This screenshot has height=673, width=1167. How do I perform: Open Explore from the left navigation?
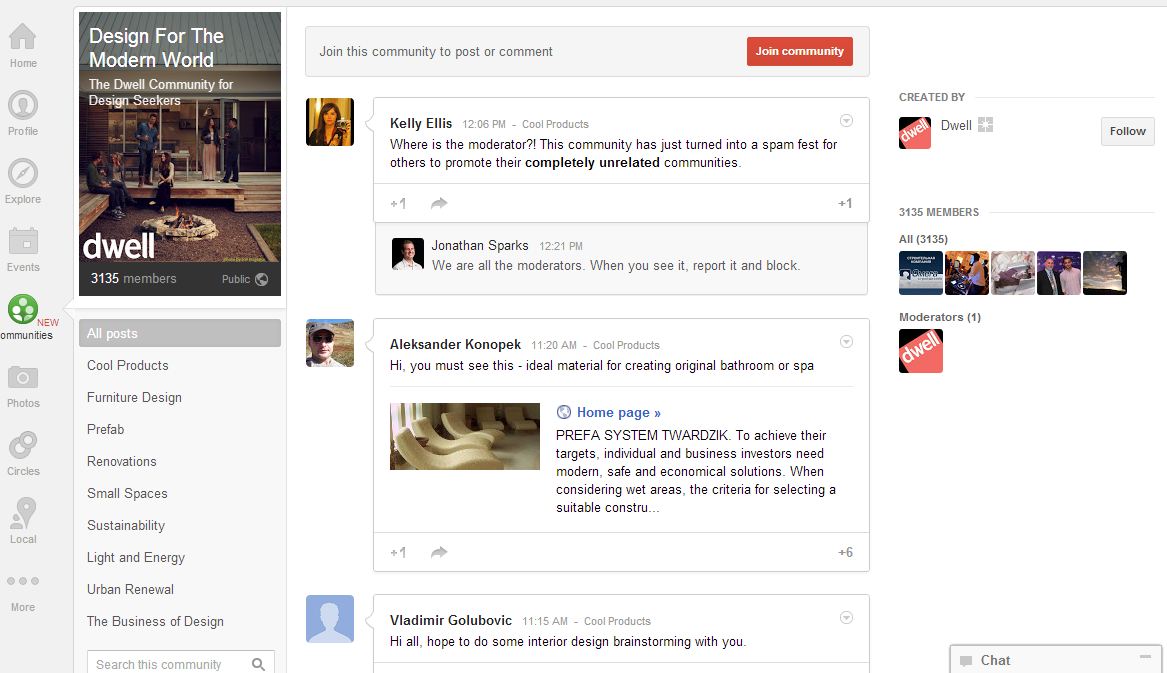[x=22, y=174]
